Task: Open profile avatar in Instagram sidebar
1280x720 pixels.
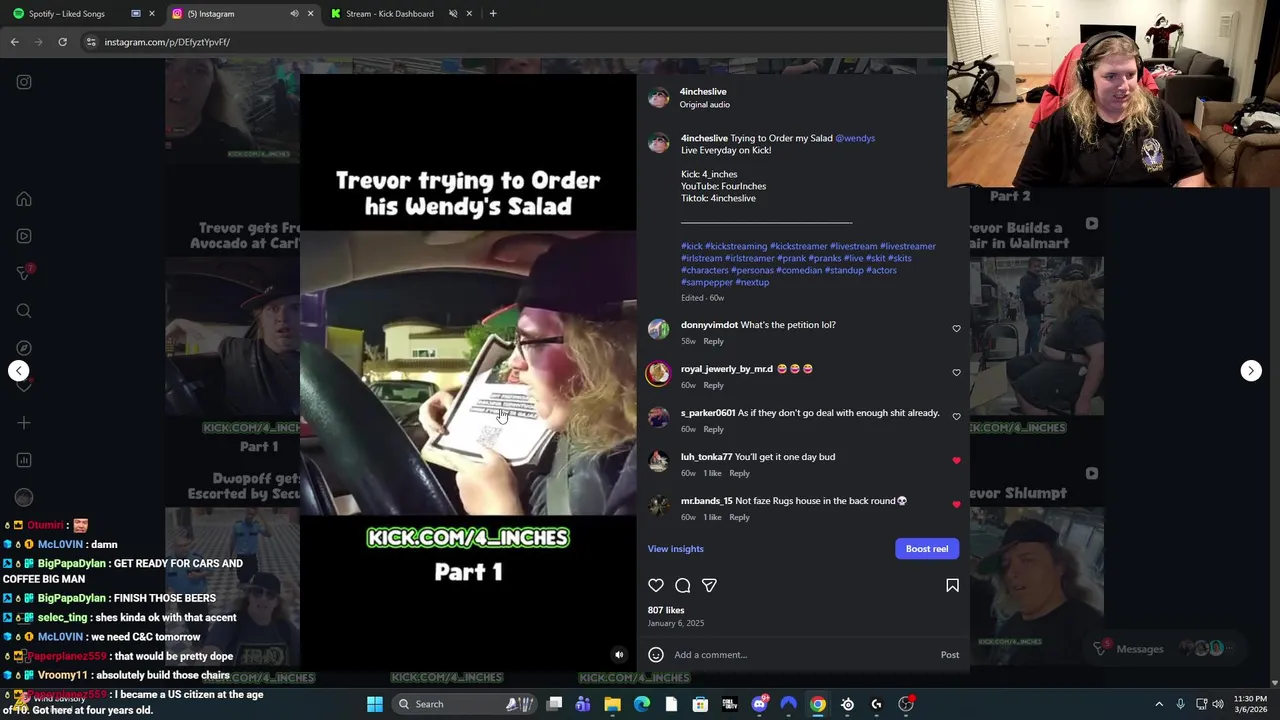Action: point(24,497)
